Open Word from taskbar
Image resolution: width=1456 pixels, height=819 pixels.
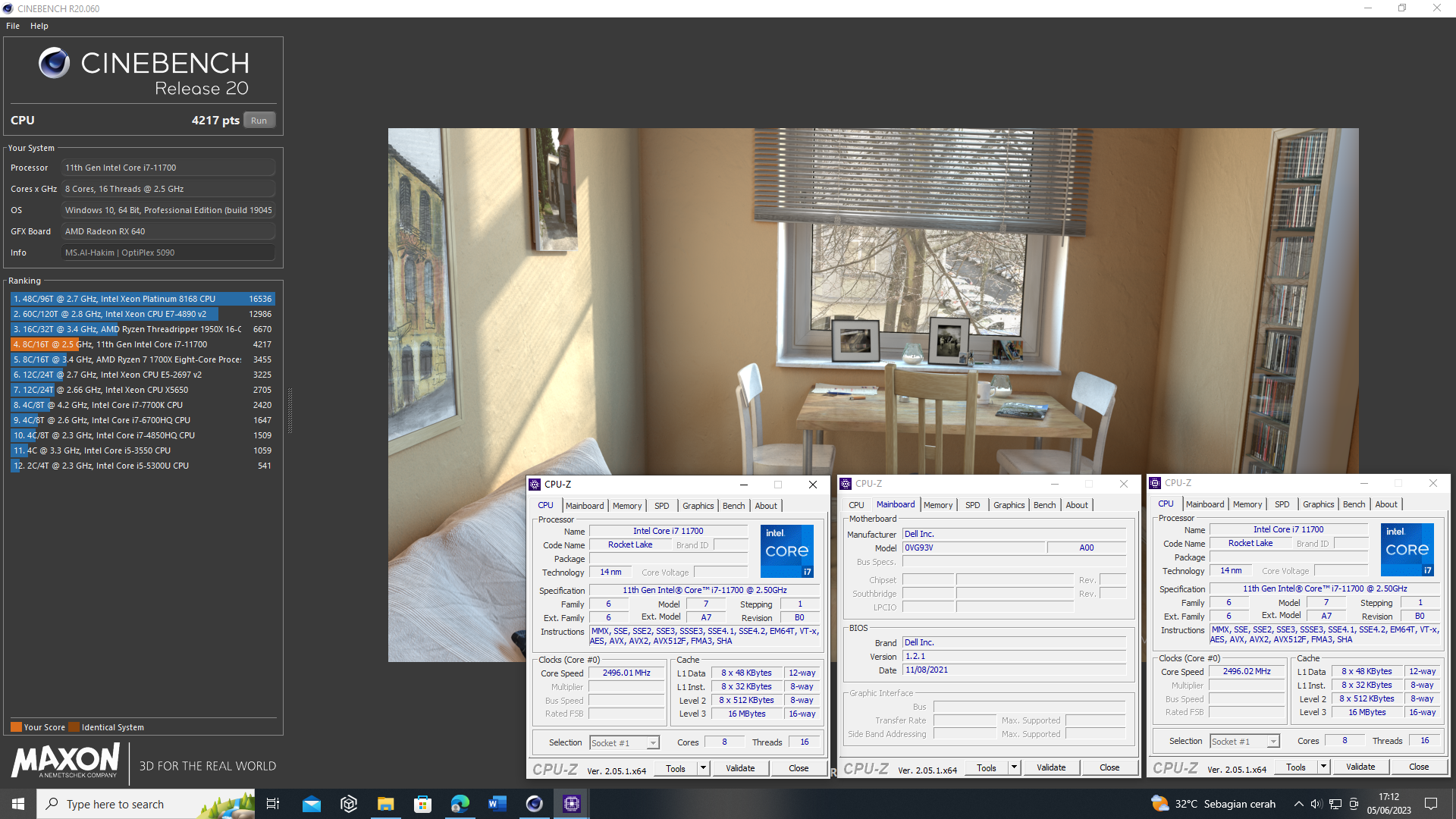point(497,804)
